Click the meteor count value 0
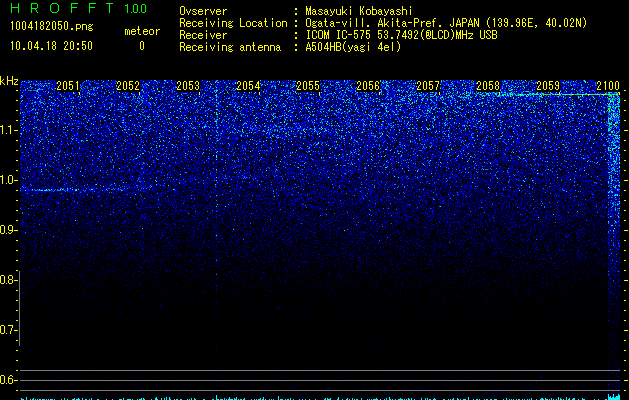629x400 pixels. [142, 46]
